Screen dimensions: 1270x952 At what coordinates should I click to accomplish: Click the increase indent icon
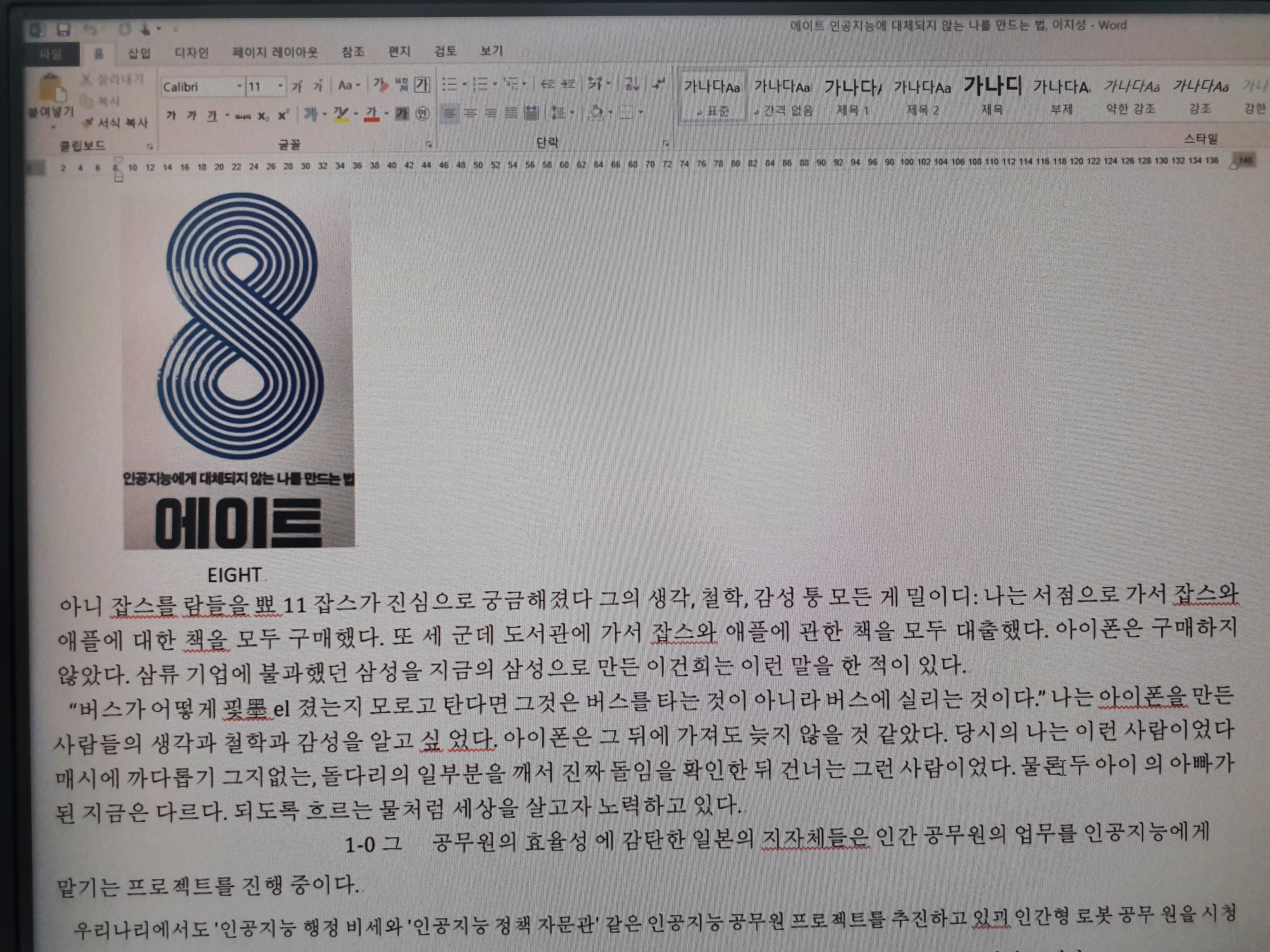(568, 84)
